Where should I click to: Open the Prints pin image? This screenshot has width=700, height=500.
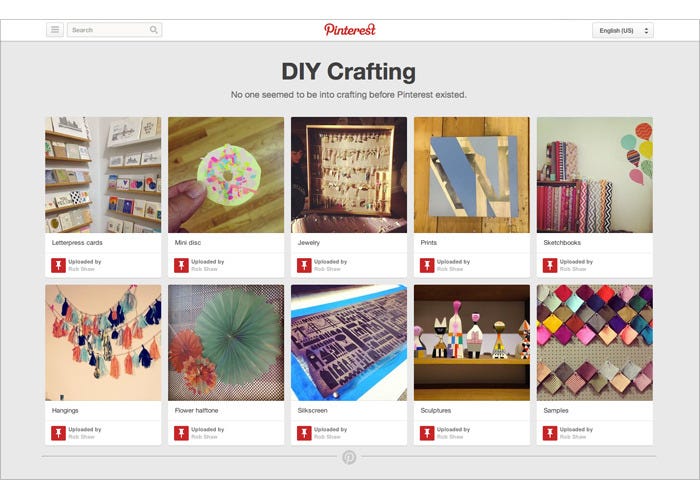[x=472, y=175]
